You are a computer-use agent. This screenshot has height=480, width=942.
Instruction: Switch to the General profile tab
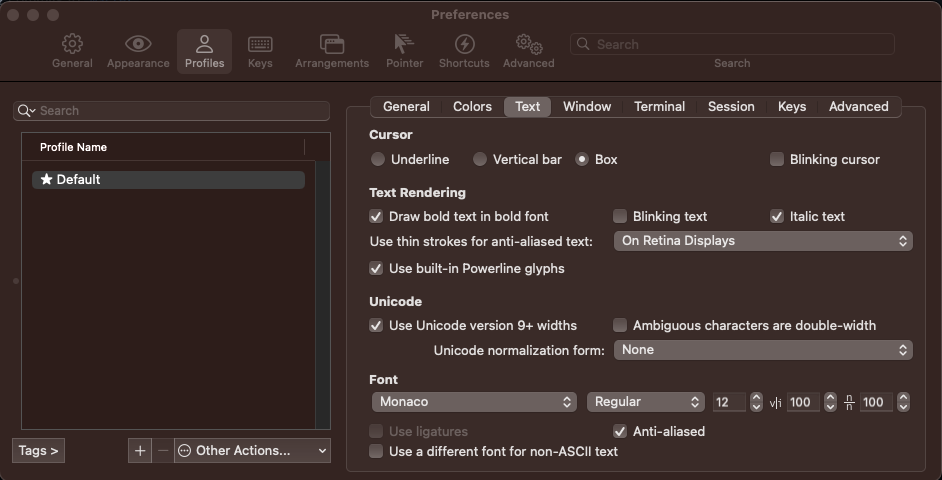(x=406, y=106)
